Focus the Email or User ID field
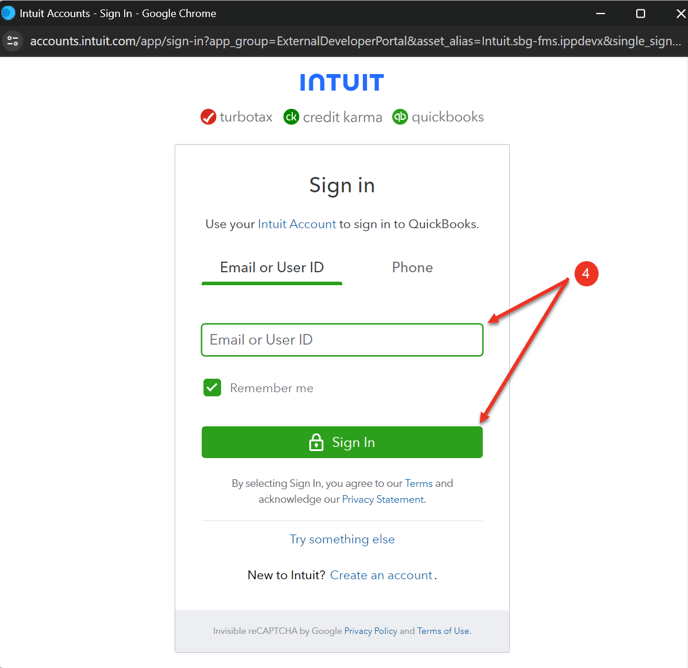Image resolution: width=688 pixels, height=668 pixels. click(x=342, y=340)
